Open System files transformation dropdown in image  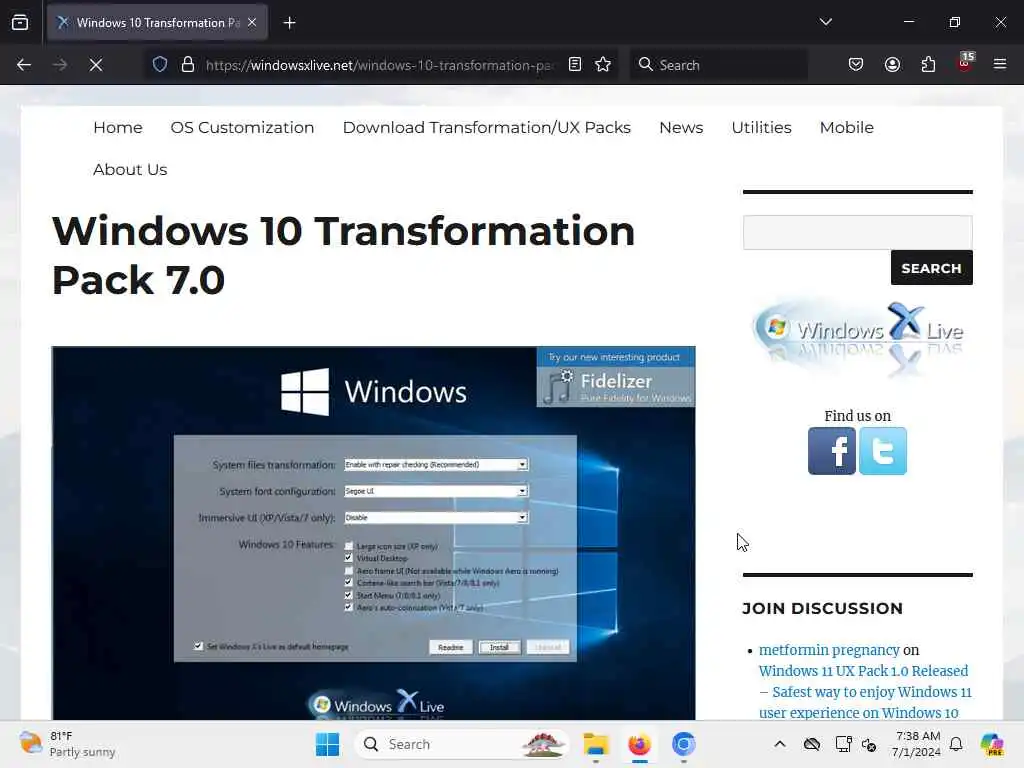[436, 464]
